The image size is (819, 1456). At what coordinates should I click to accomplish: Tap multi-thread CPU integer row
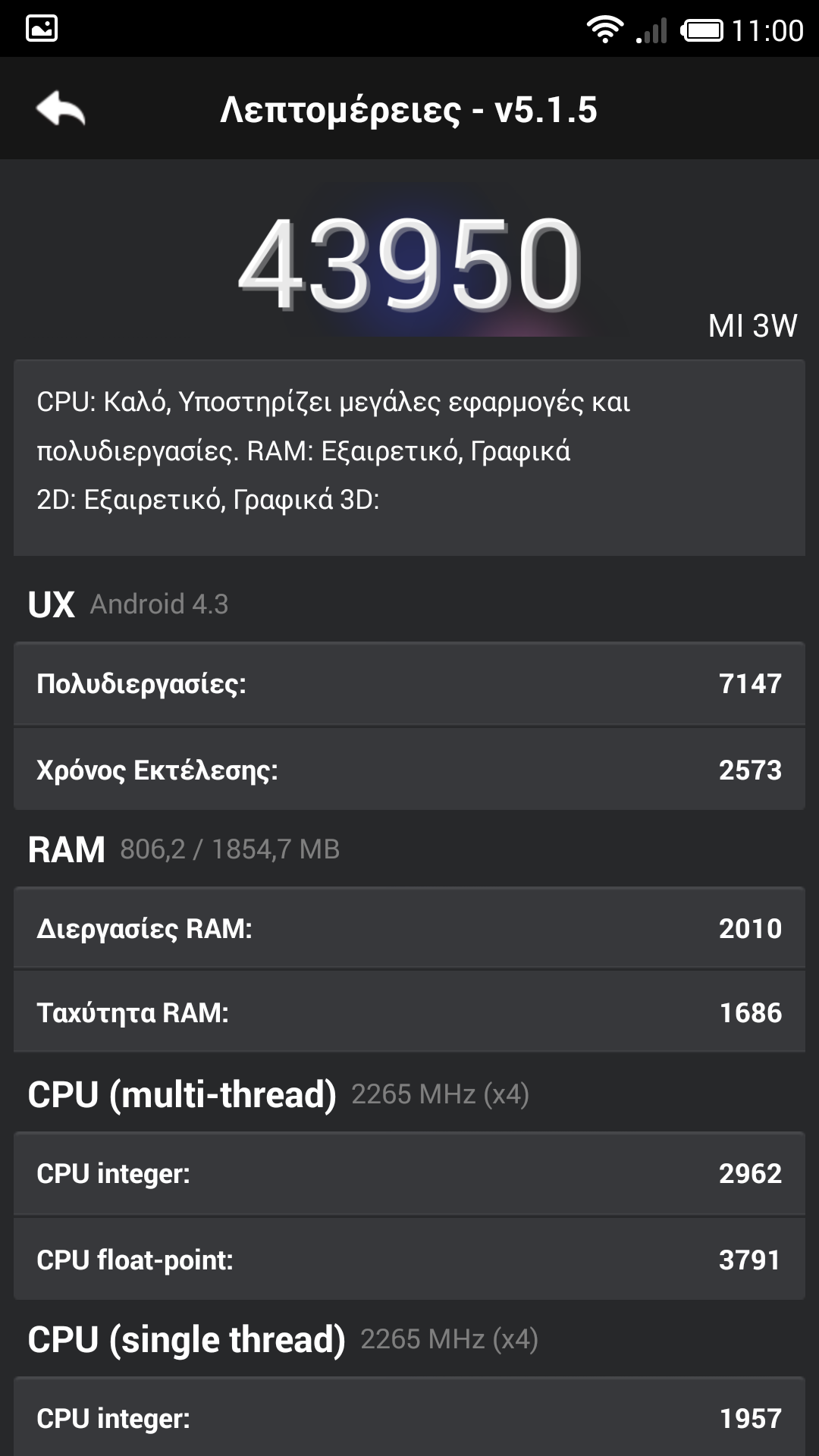409,1173
